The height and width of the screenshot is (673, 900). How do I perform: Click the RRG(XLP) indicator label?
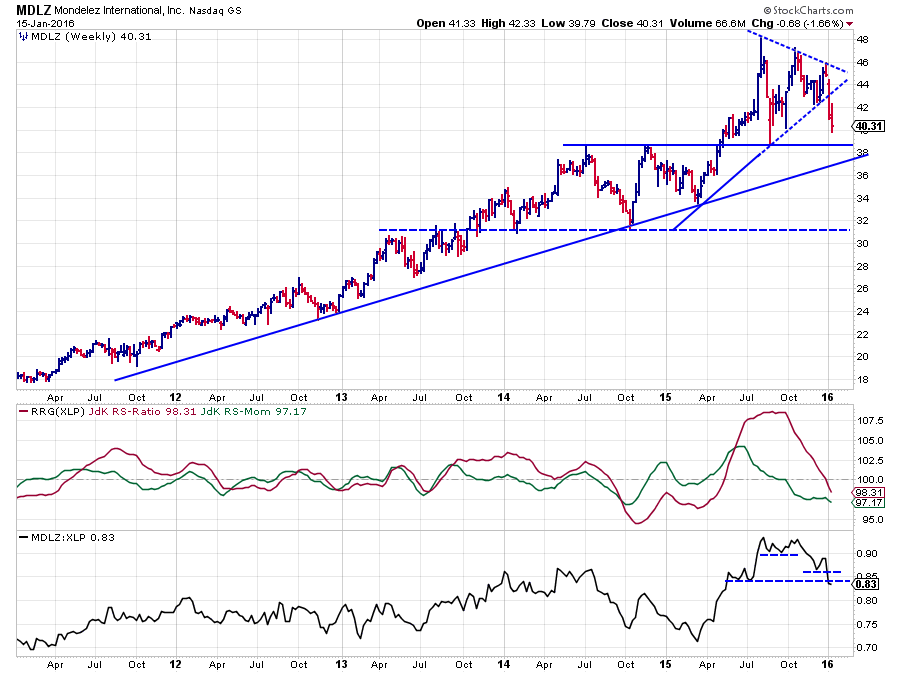click(57, 411)
